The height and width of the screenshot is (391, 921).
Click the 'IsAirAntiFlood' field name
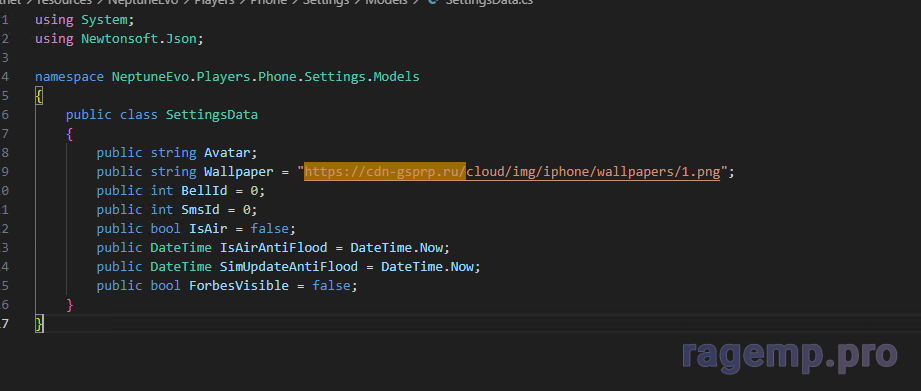coord(273,248)
